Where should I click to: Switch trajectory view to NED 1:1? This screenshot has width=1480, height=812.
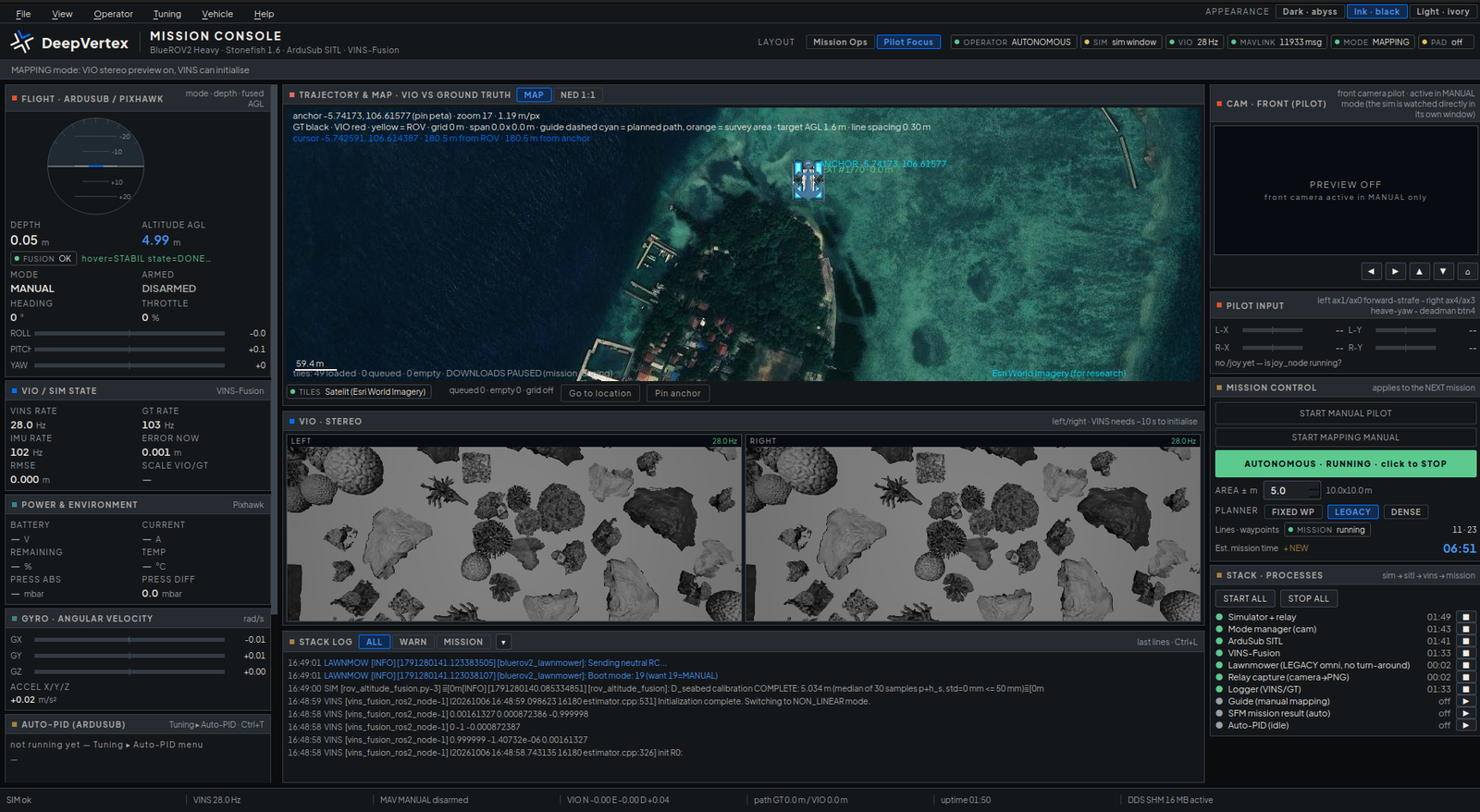coord(578,94)
